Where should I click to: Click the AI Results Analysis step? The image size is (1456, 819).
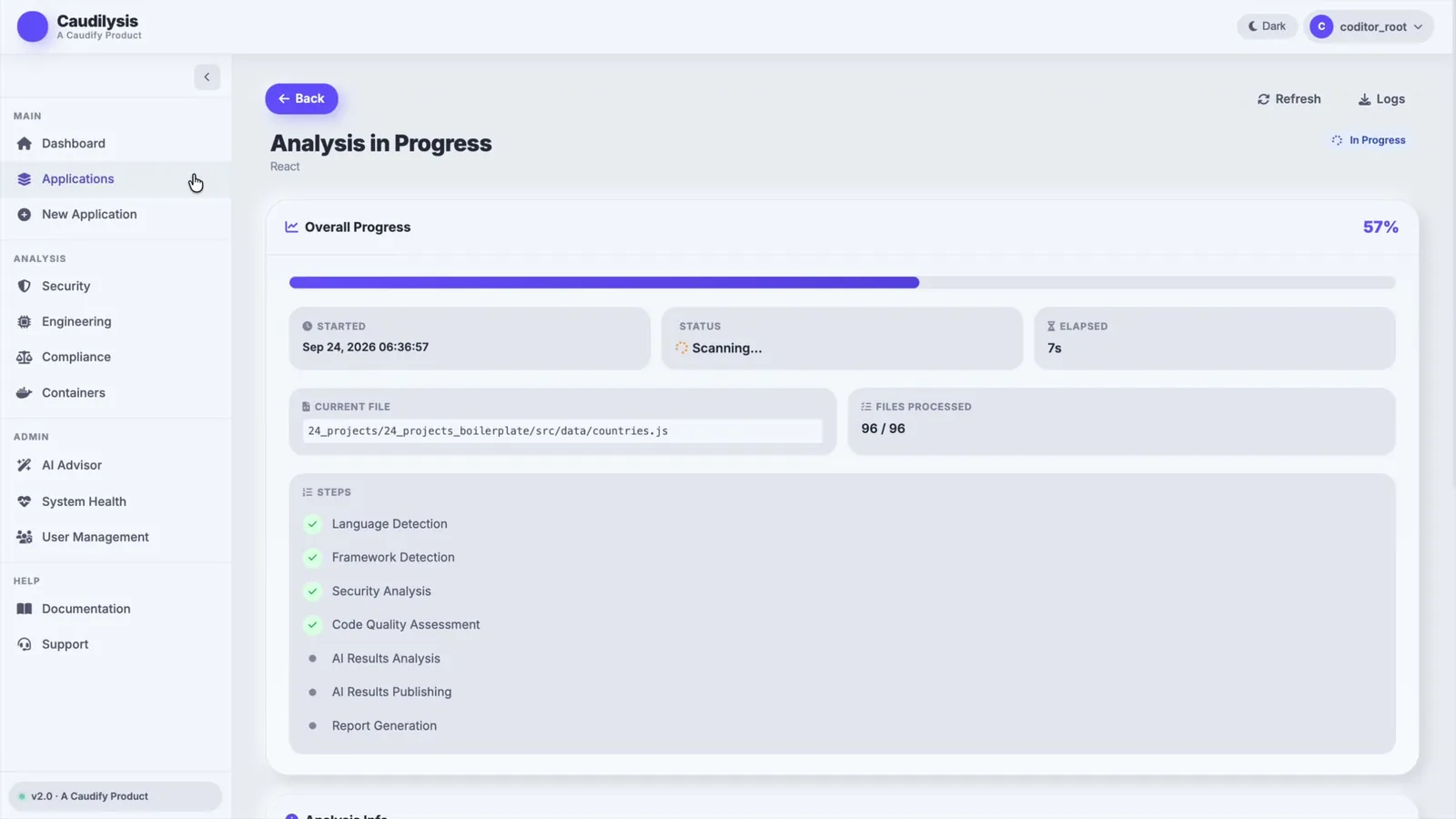coord(386,659)
